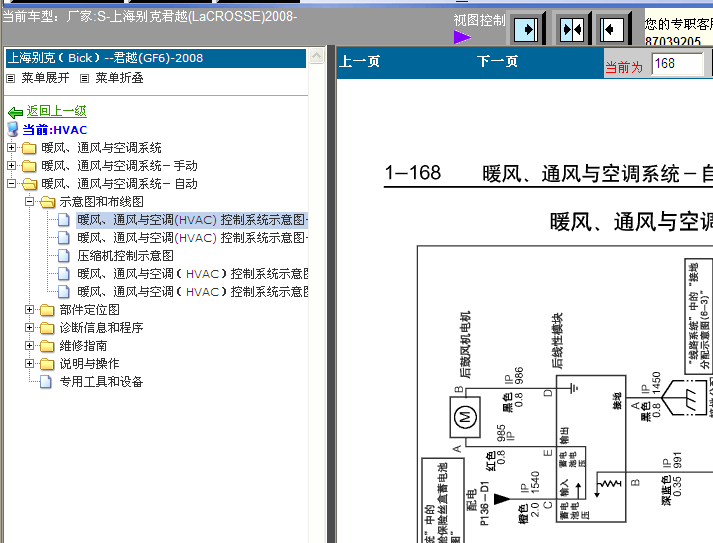The image size is (713, 543).
Task: Click document icon of 专用工具和设备
Action: click(x=46, y=382)
